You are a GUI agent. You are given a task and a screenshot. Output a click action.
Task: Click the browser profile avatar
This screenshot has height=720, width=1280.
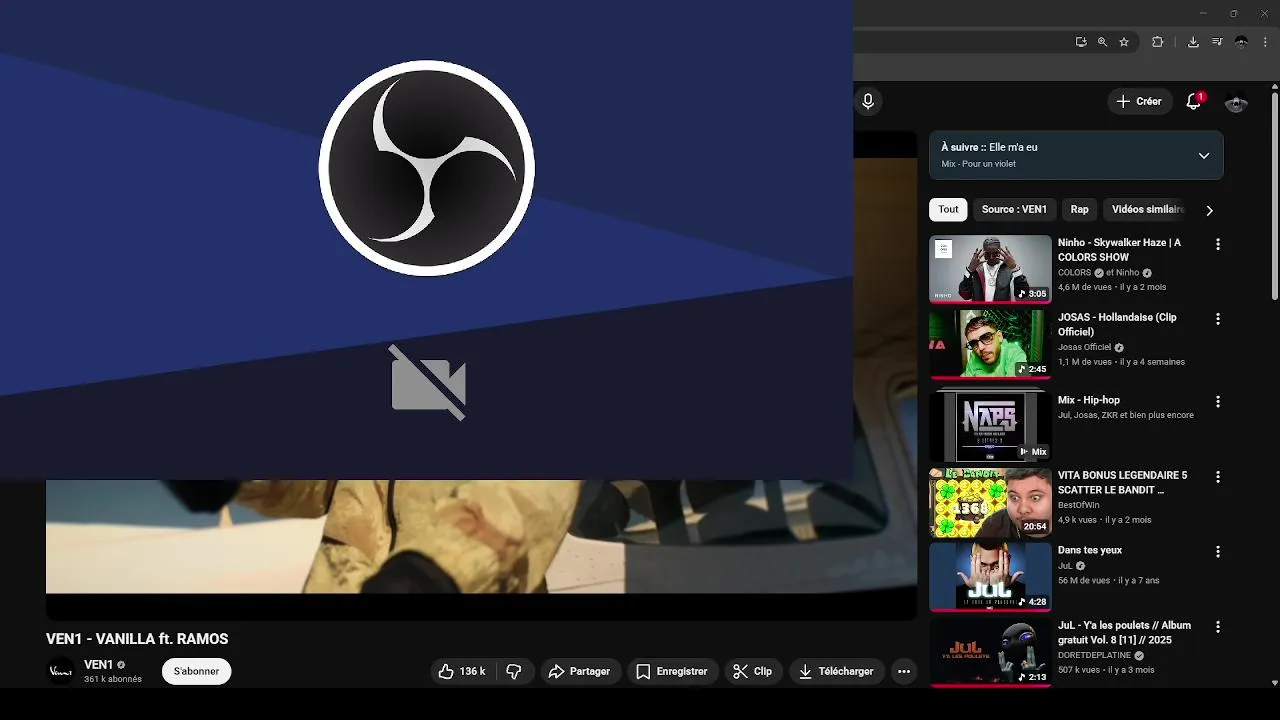point(1242,42)
